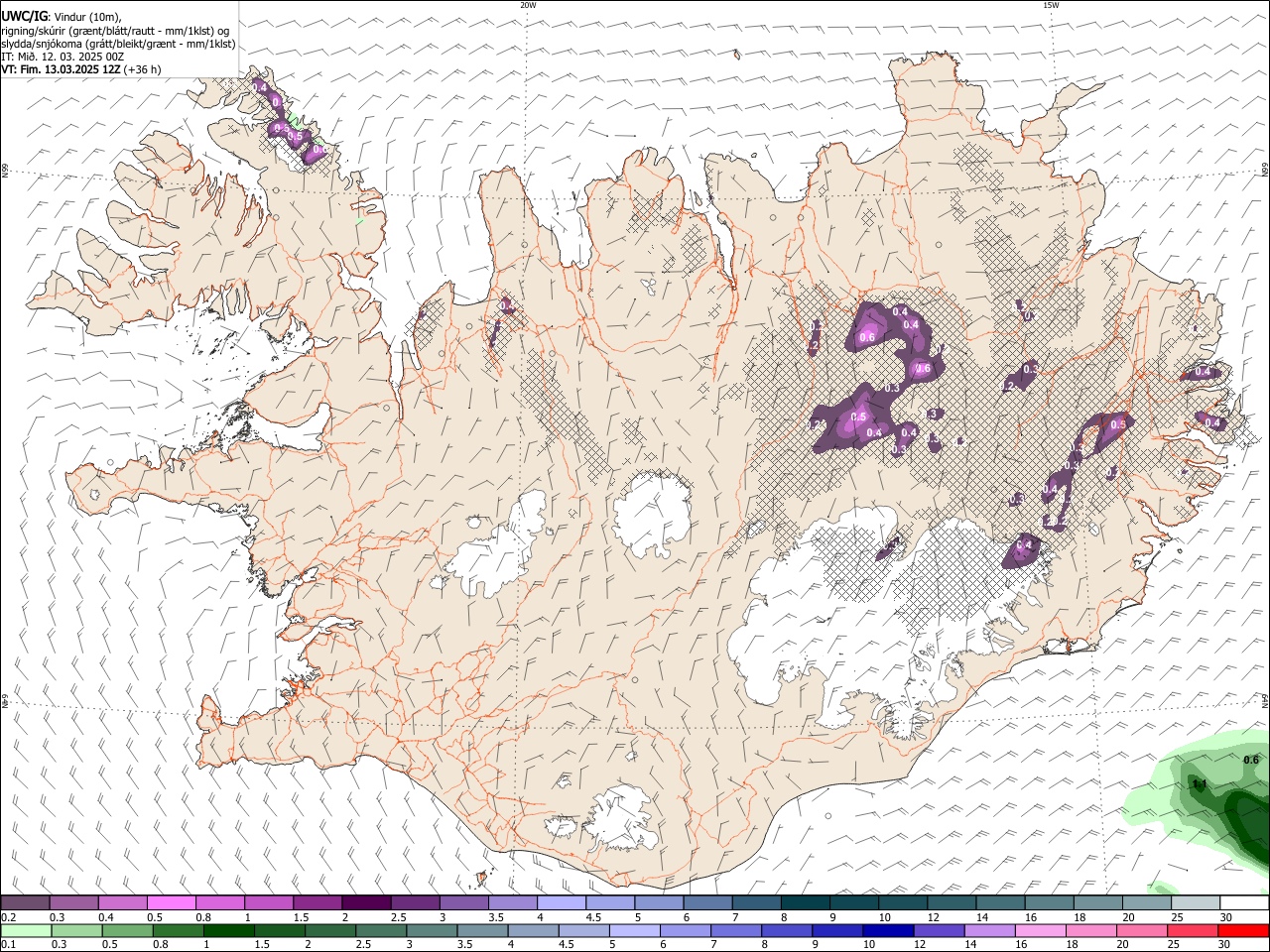1270x952 pixels.
Task: Click the dusky mauve swatch labeled 0.2
Action: 26,902
